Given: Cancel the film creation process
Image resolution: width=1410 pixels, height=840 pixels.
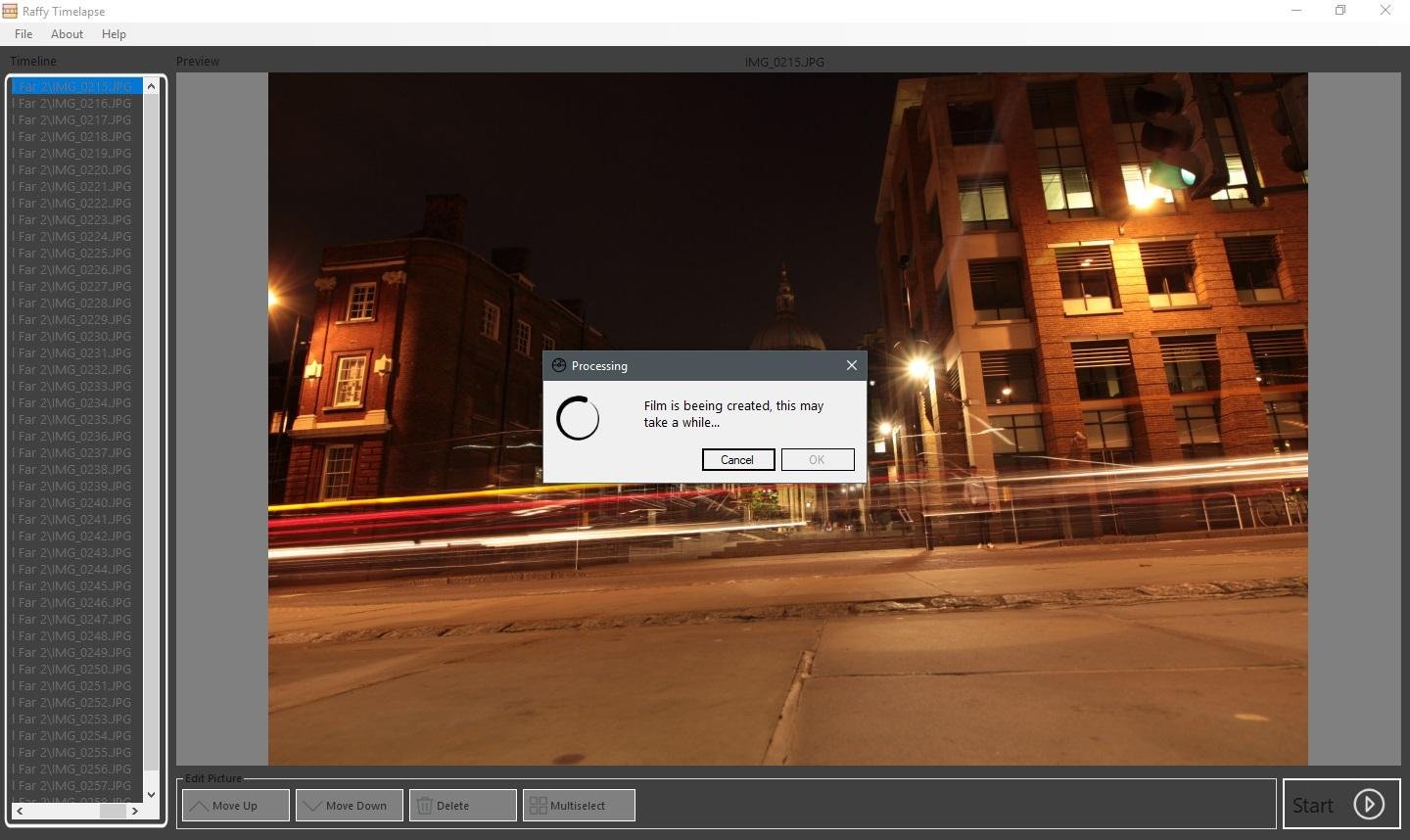Looking at the screenshot, I should (x=737, y=459).
